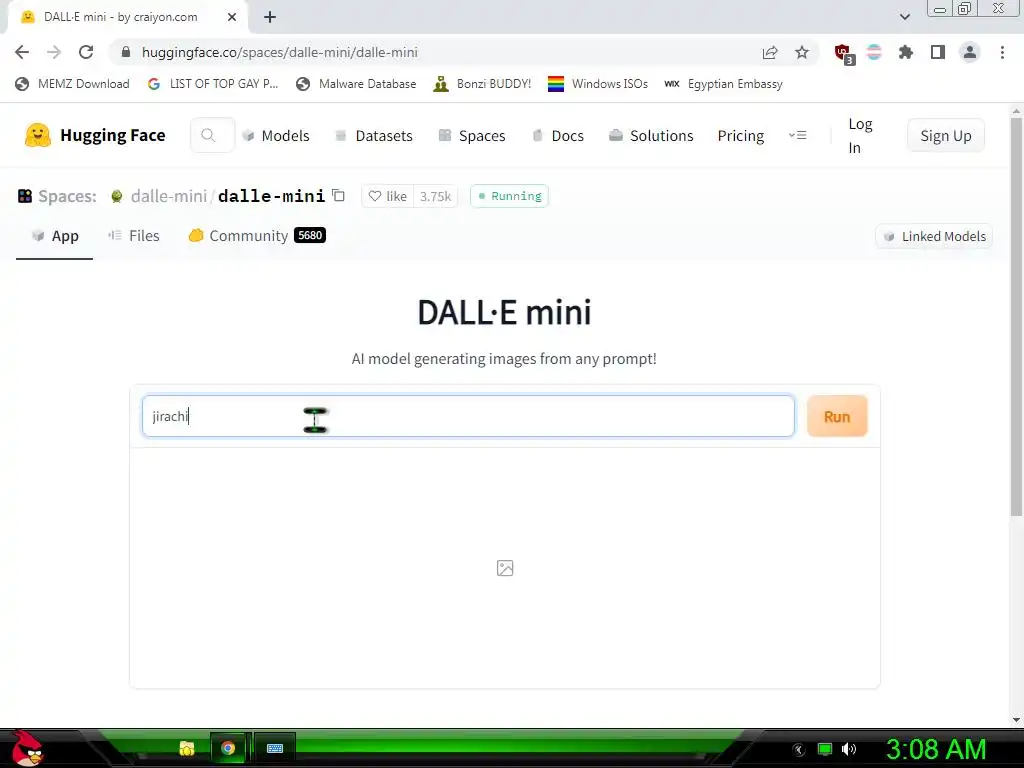Go to Pricing page
Screen dimensions: 1024x768
pos(741,135)
